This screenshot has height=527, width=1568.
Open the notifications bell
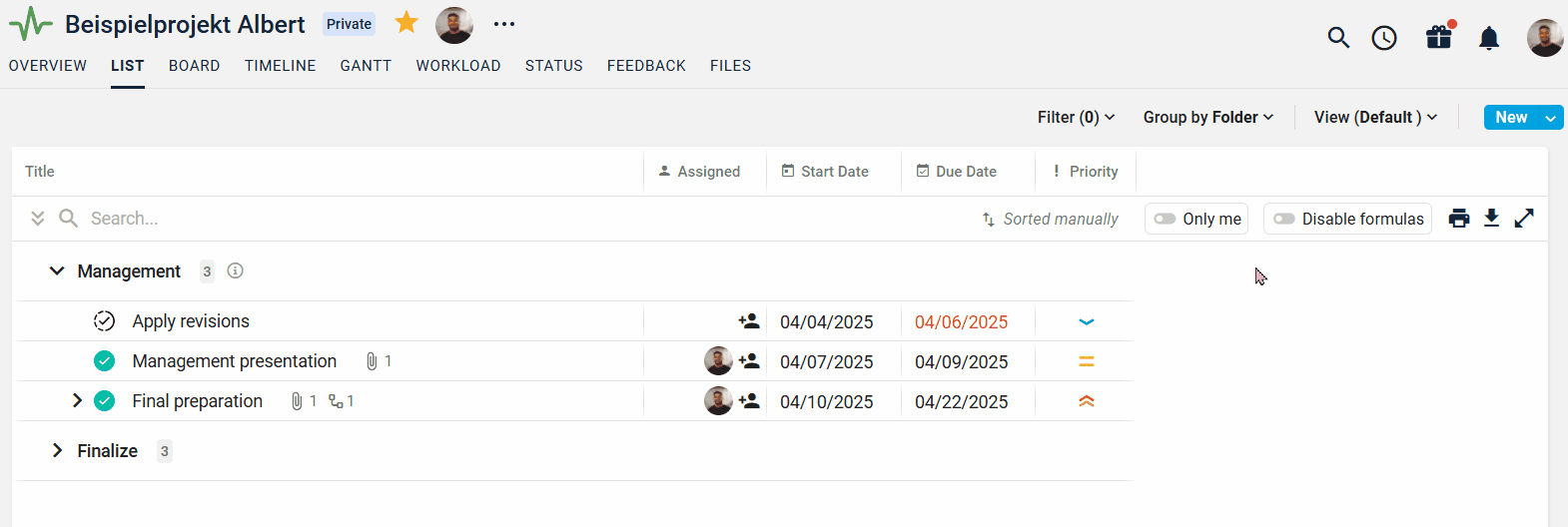pos(1489,39)
